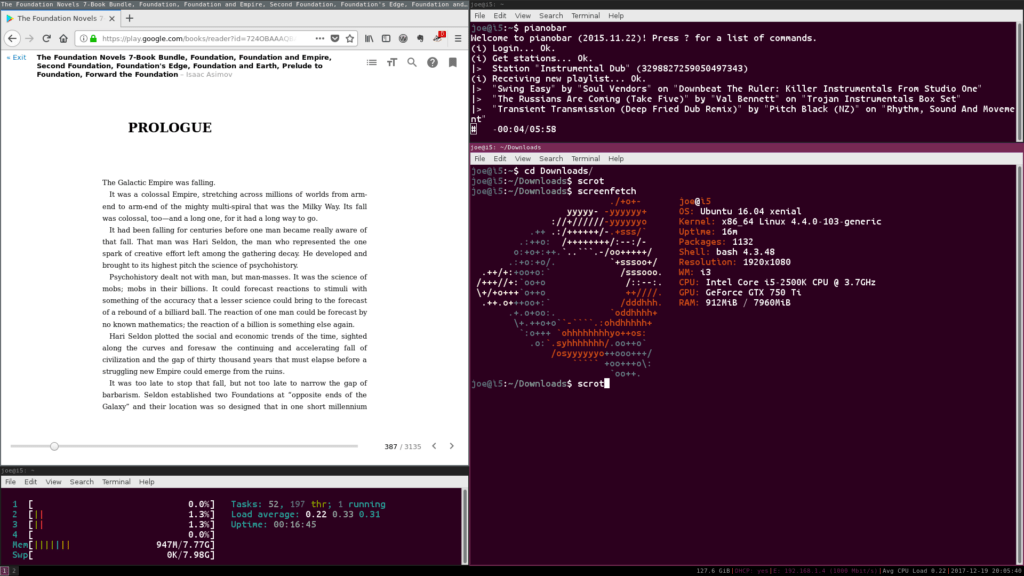Open Edit menu in the Downloads terminal
This screenshot has height=576, width=1024.
click(500, 159)
